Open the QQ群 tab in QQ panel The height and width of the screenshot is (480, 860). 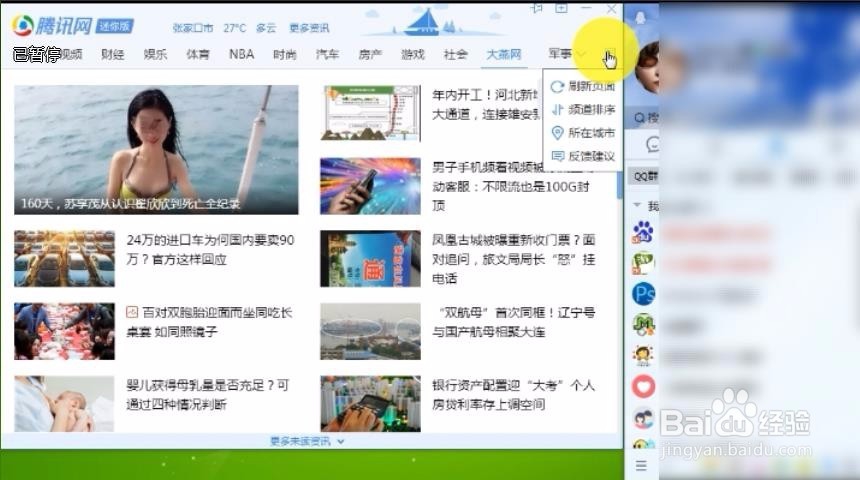click(645, 176)
